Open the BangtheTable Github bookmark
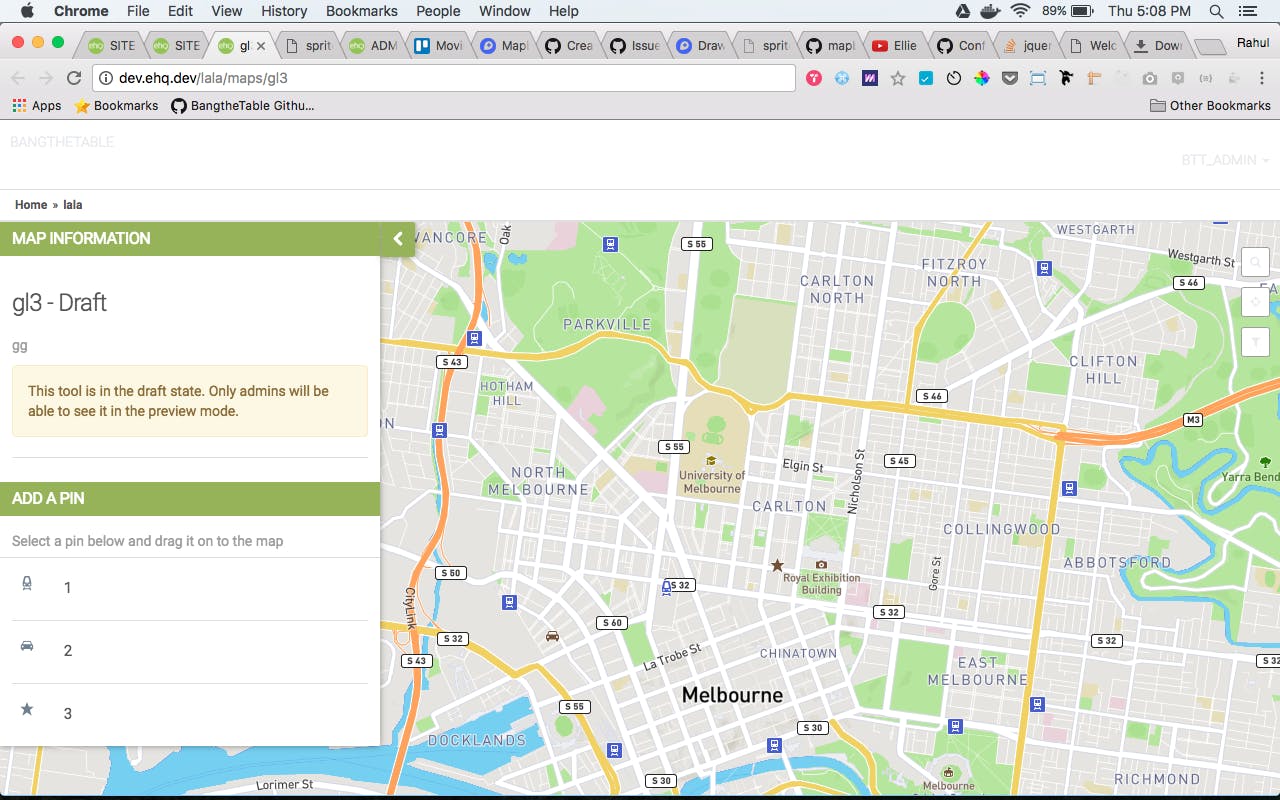 pyautogui.click(x=242, y=105)
